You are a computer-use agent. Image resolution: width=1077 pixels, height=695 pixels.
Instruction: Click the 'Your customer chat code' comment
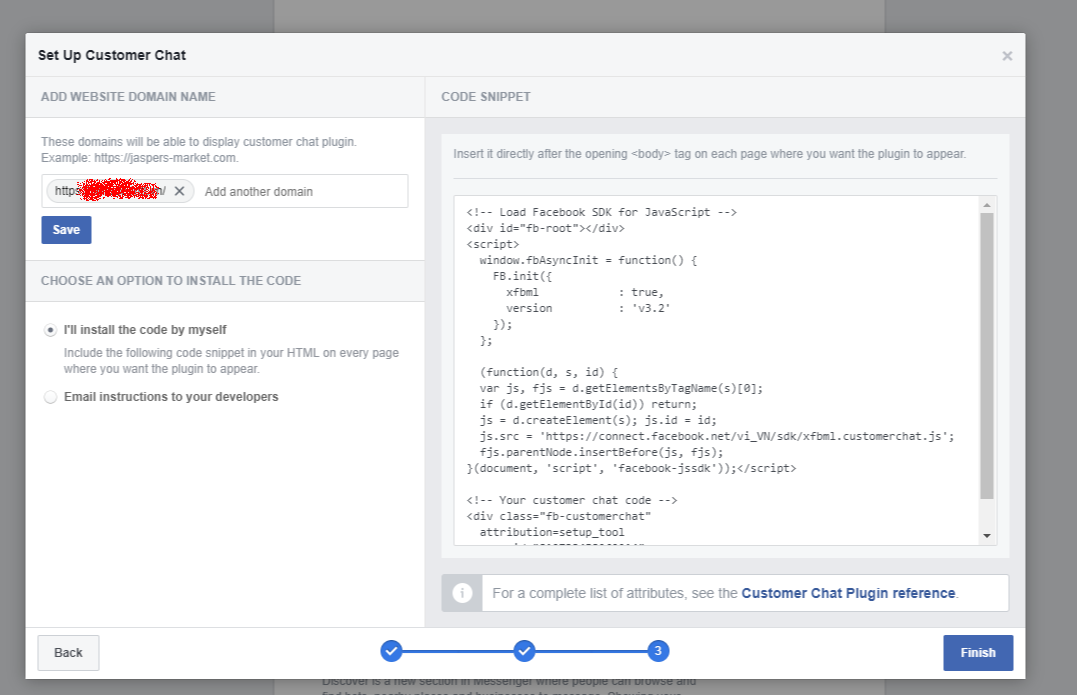point(572,500)
